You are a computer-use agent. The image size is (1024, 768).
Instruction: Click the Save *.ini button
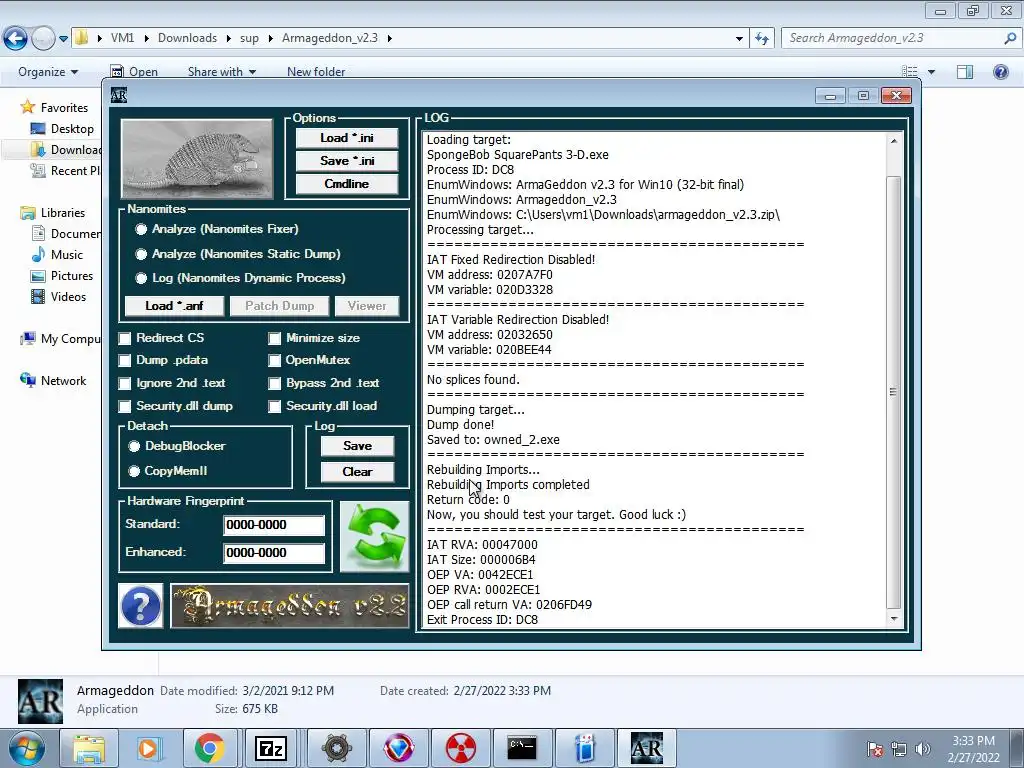coord(347,161)
